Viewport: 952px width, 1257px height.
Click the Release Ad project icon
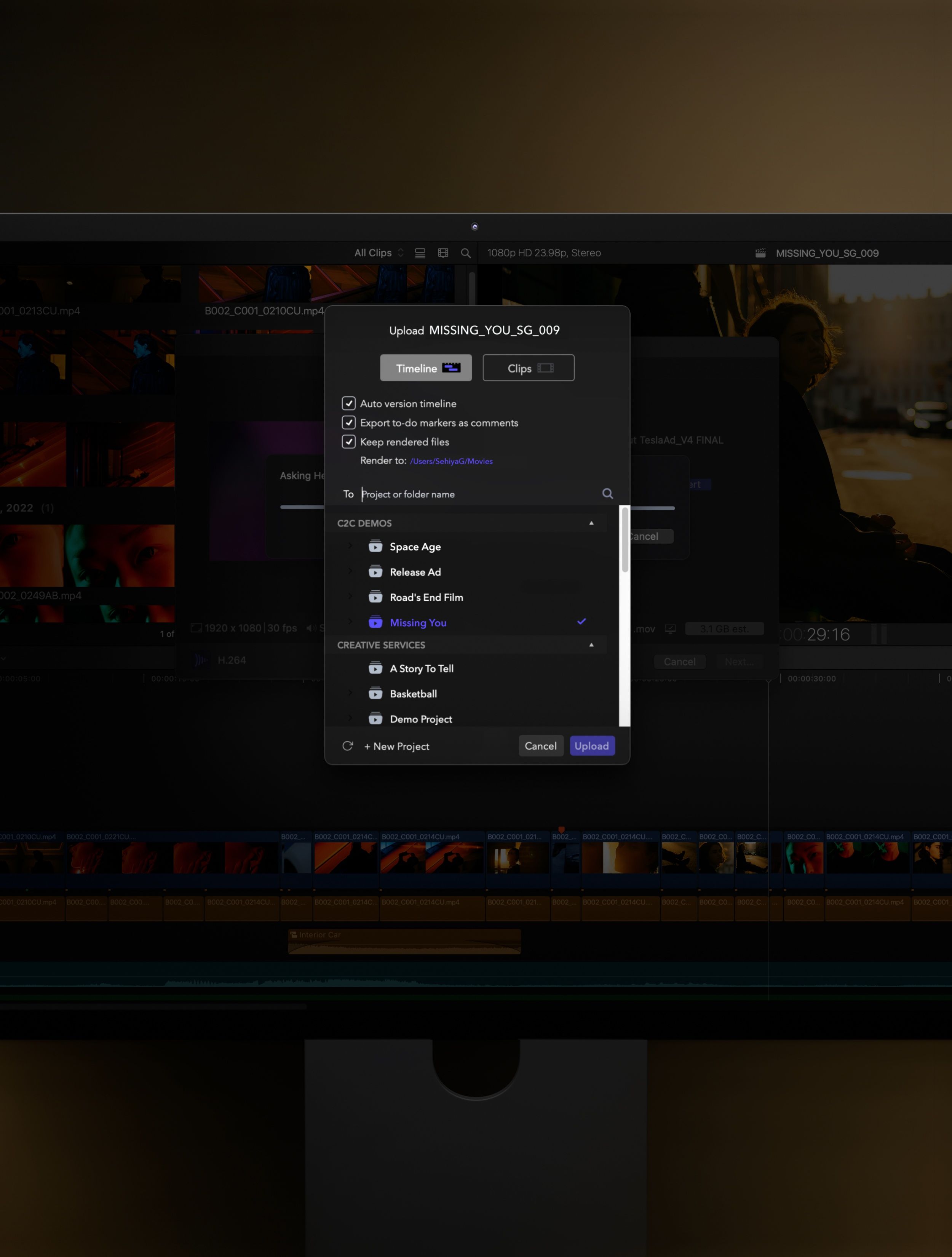coord(375,572)
